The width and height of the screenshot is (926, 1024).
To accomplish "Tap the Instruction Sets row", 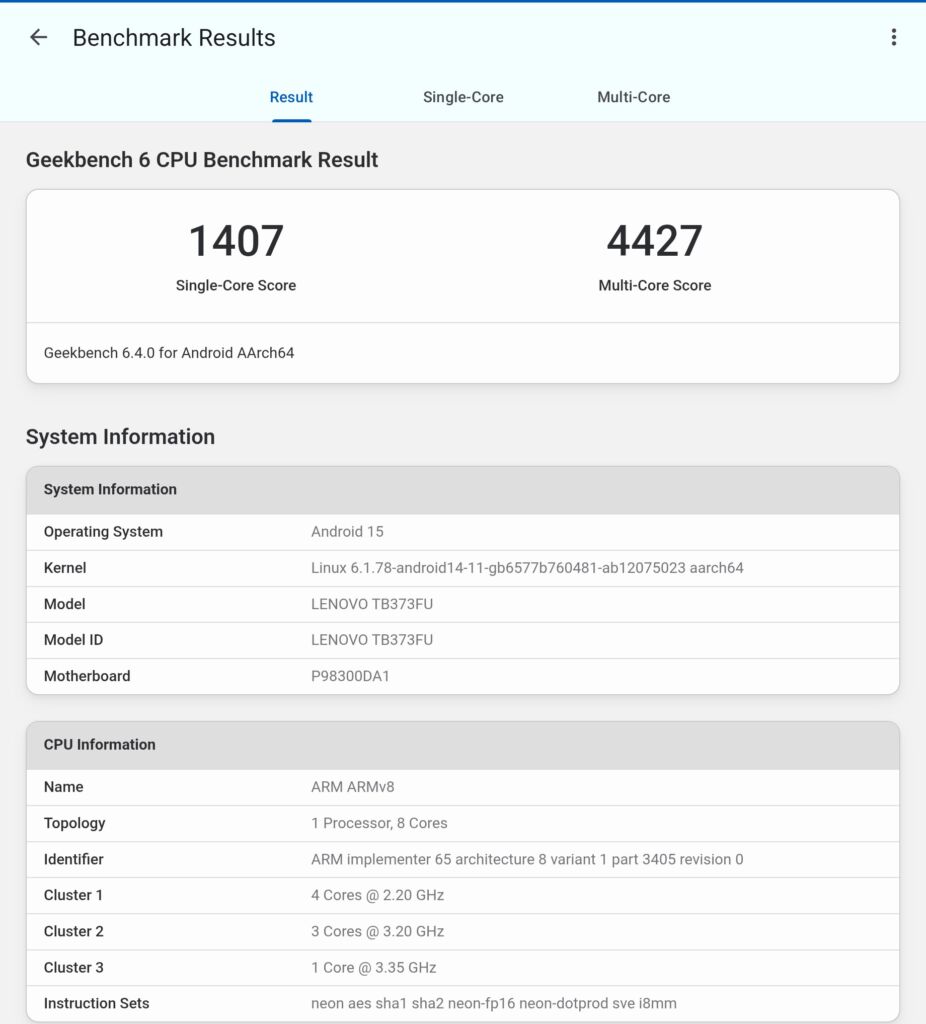I will coord(462,1004).
